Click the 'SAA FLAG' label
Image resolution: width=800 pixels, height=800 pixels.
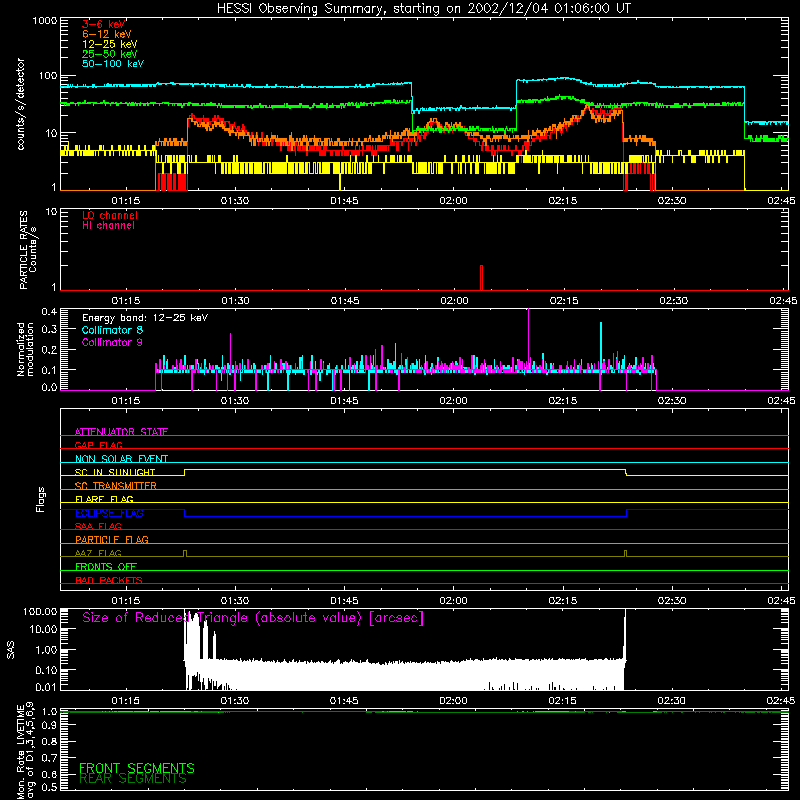[x=98, y=526]
